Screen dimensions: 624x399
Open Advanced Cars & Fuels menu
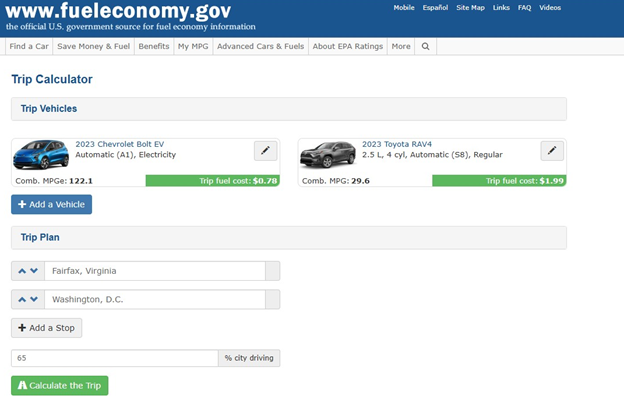coord(261,47)
